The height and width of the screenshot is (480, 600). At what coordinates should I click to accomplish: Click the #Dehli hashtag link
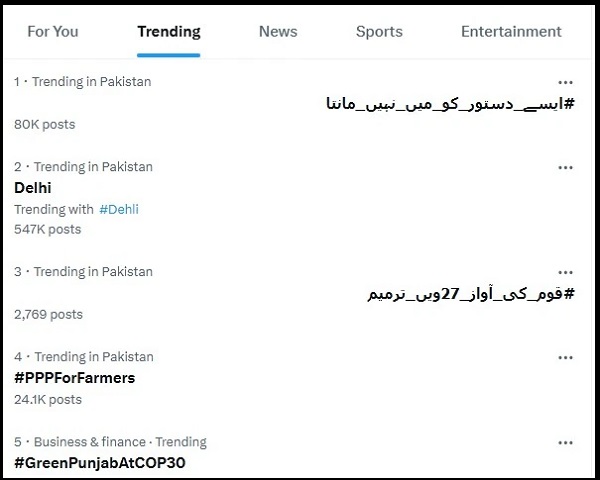pyautogui.click(x=119, y=209)
